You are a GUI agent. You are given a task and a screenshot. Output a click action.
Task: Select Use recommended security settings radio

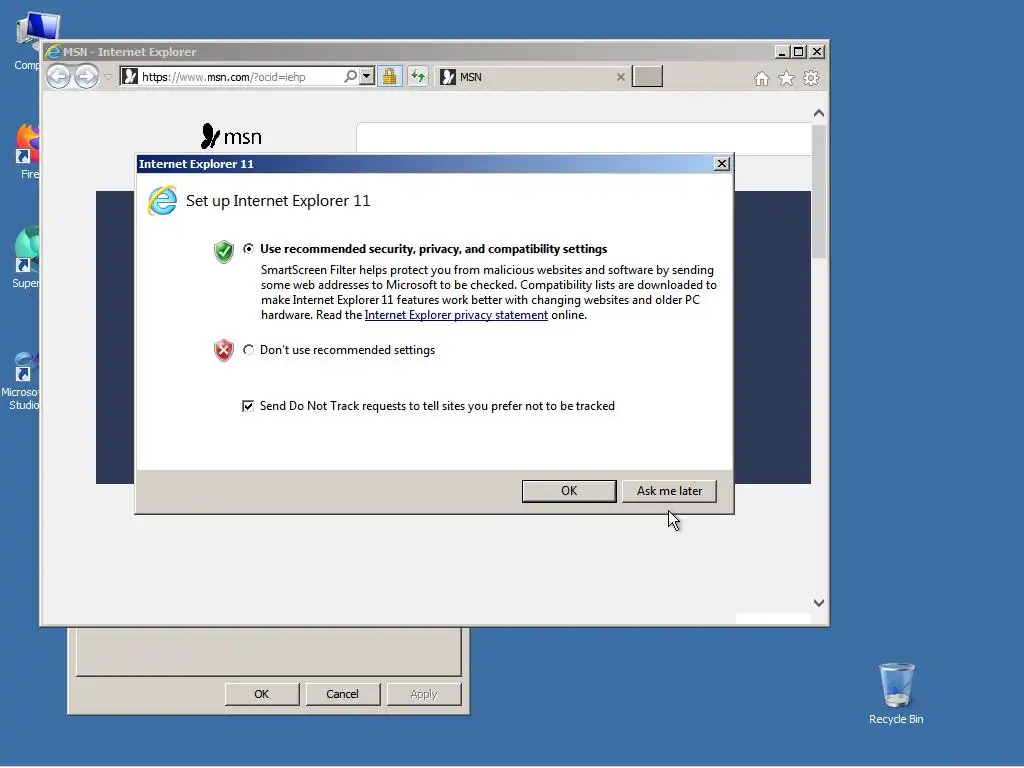point(249,249)
